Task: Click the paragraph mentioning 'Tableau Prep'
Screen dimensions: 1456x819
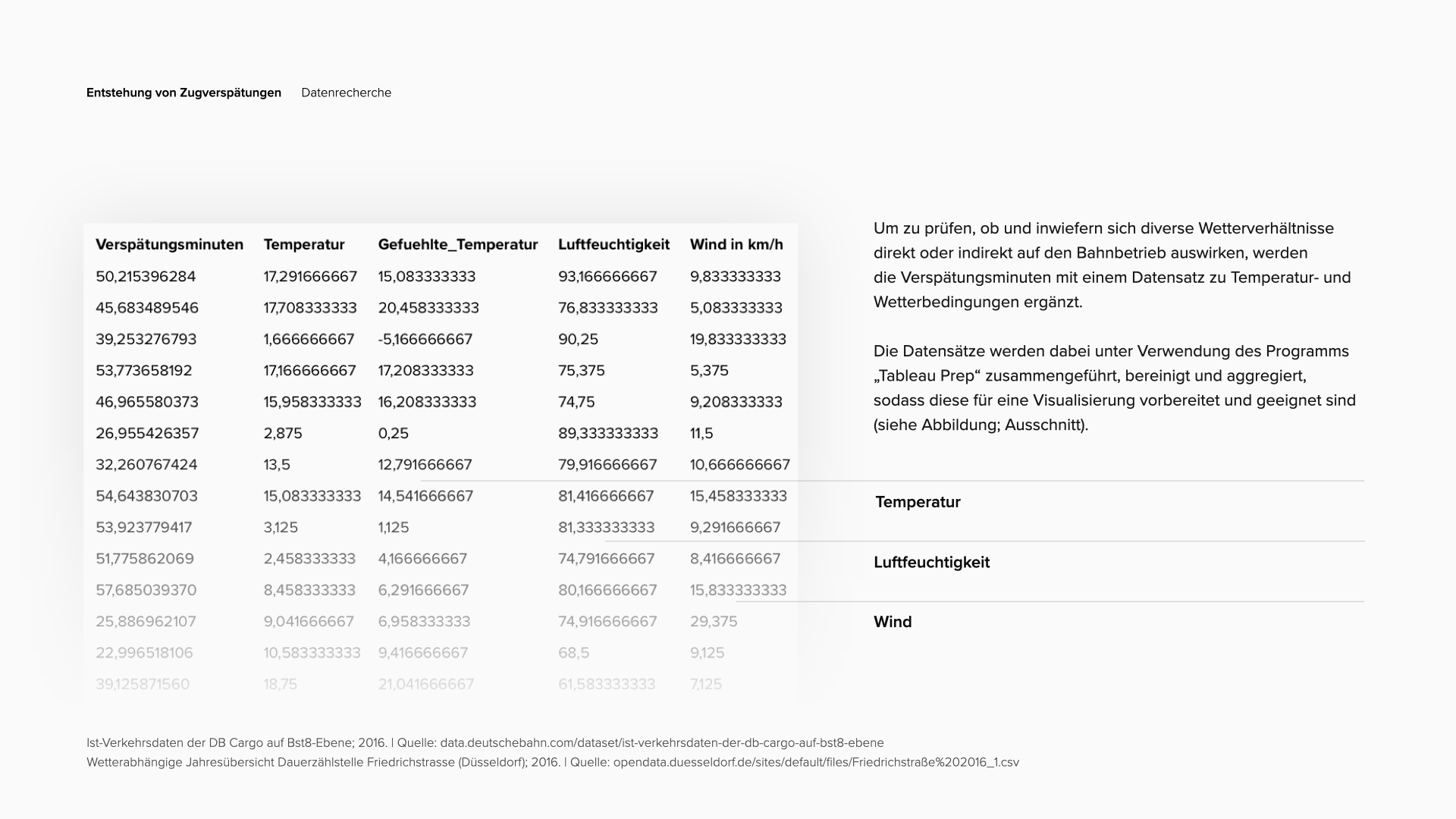Action: tap(1114, 388)
